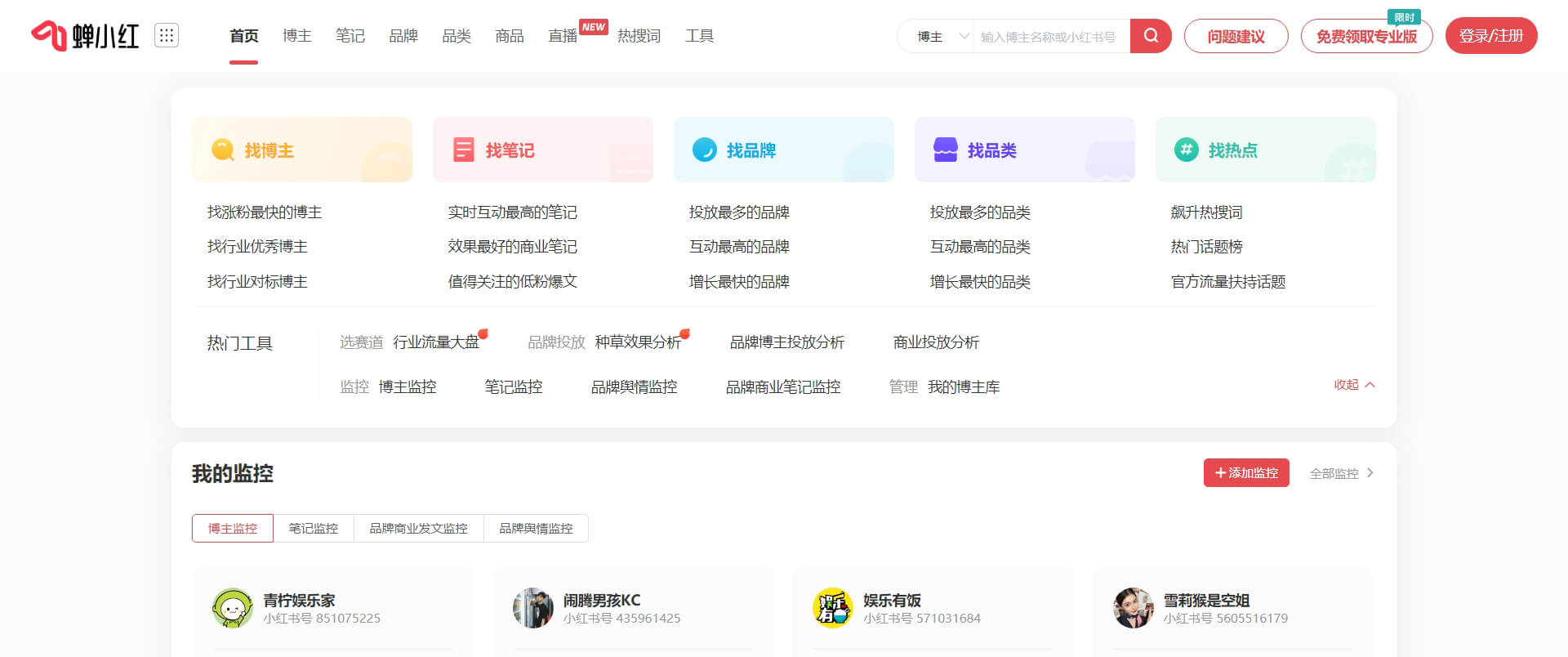This screenshot has height=657, width=1568.
Task: Select 博主监控 tab
Action: point(233,529)
